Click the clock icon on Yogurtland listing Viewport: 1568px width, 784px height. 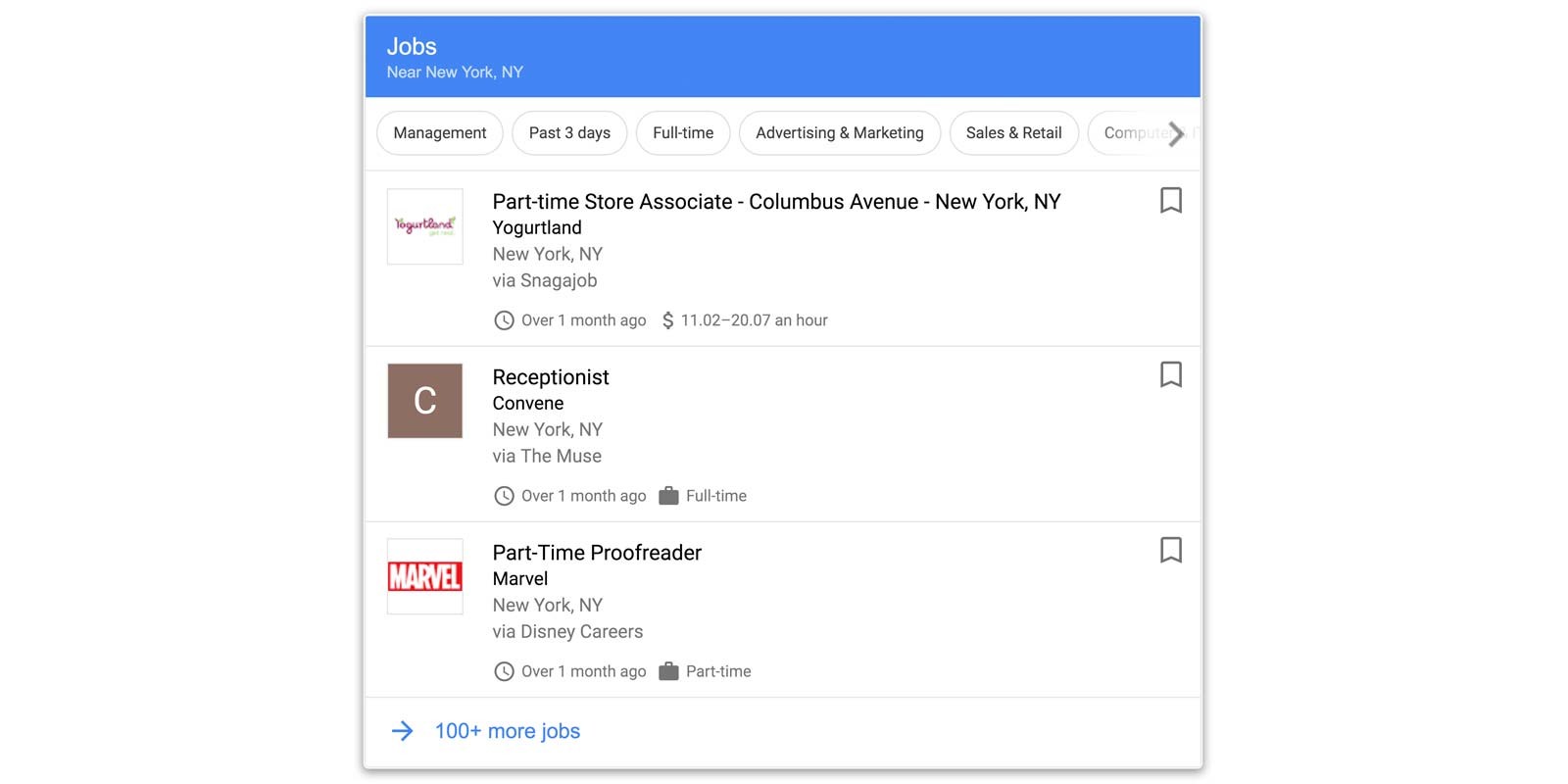[x=504, y=320]
